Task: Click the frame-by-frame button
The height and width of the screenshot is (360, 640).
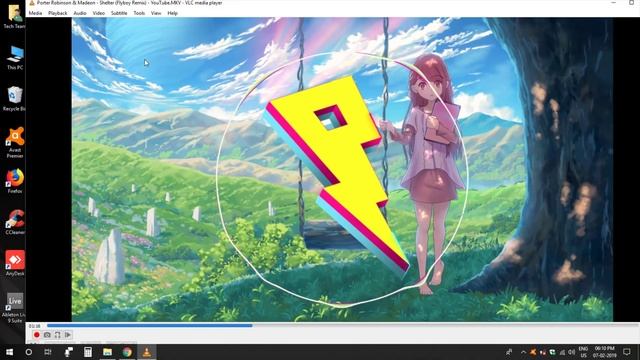Action: point(68,335)
